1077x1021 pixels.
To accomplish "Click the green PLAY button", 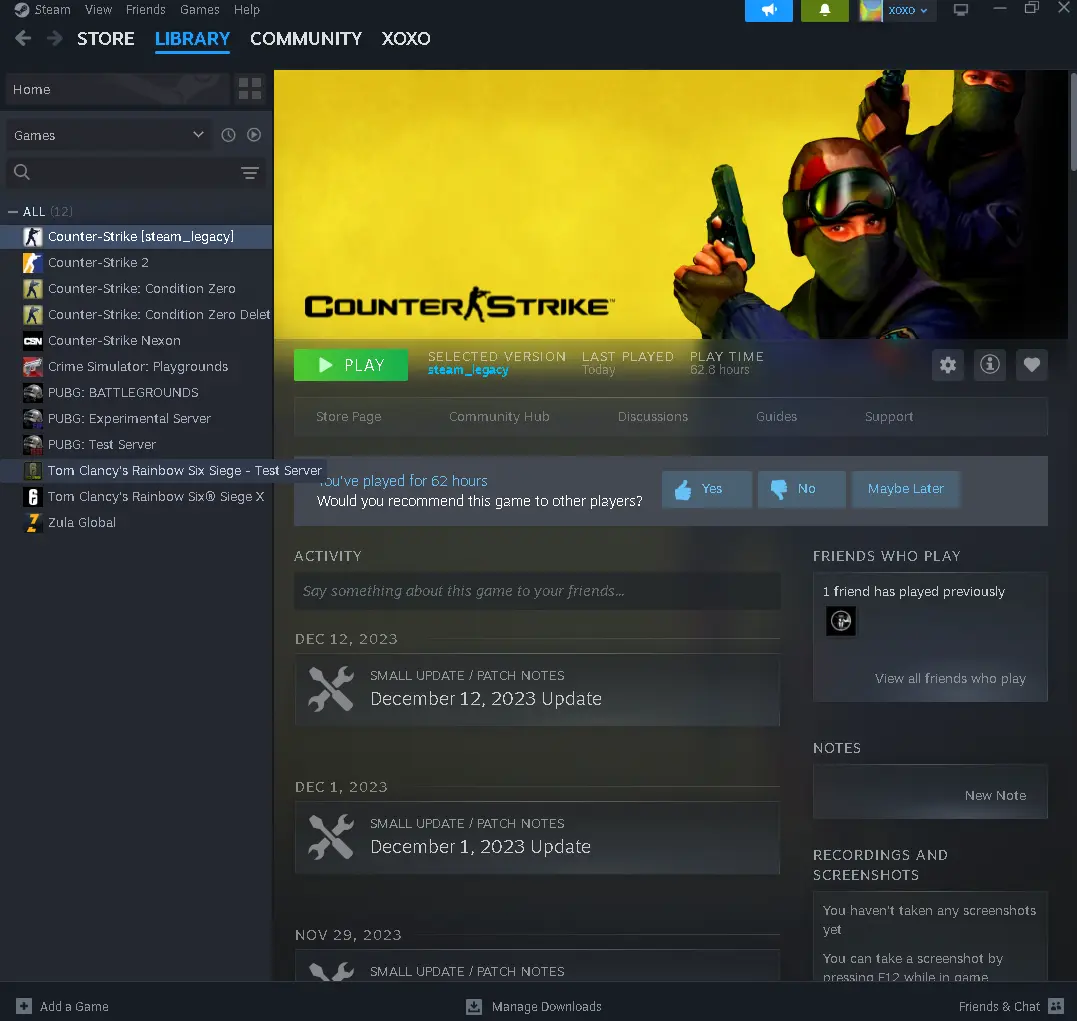I will click(x=351, y=365).
